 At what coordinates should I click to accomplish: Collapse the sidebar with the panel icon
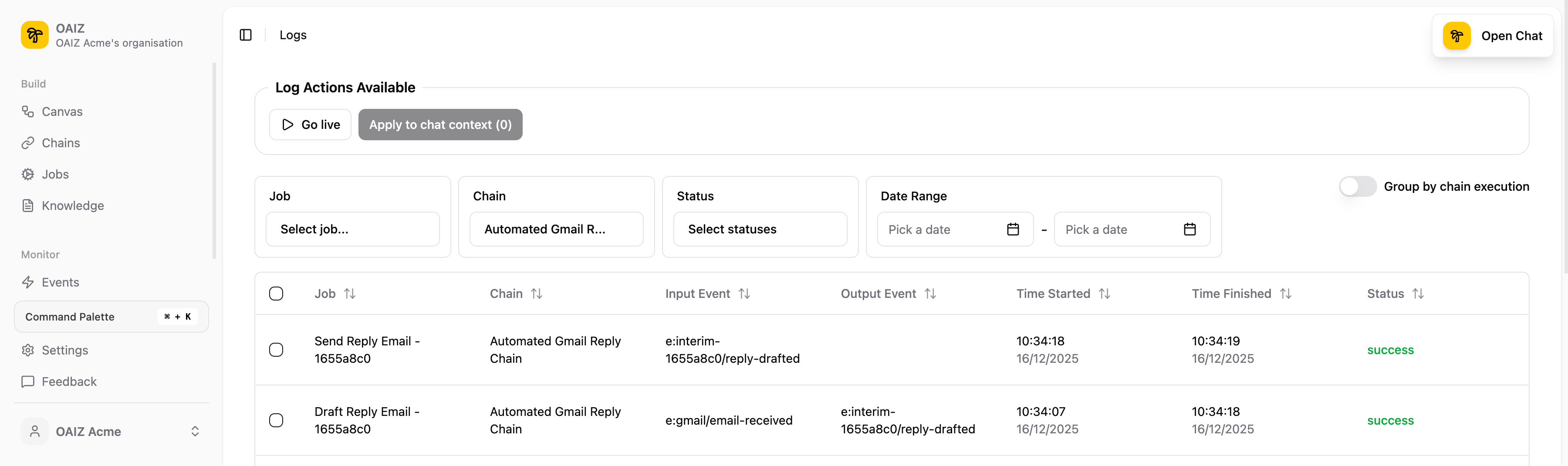click(246, 35)
